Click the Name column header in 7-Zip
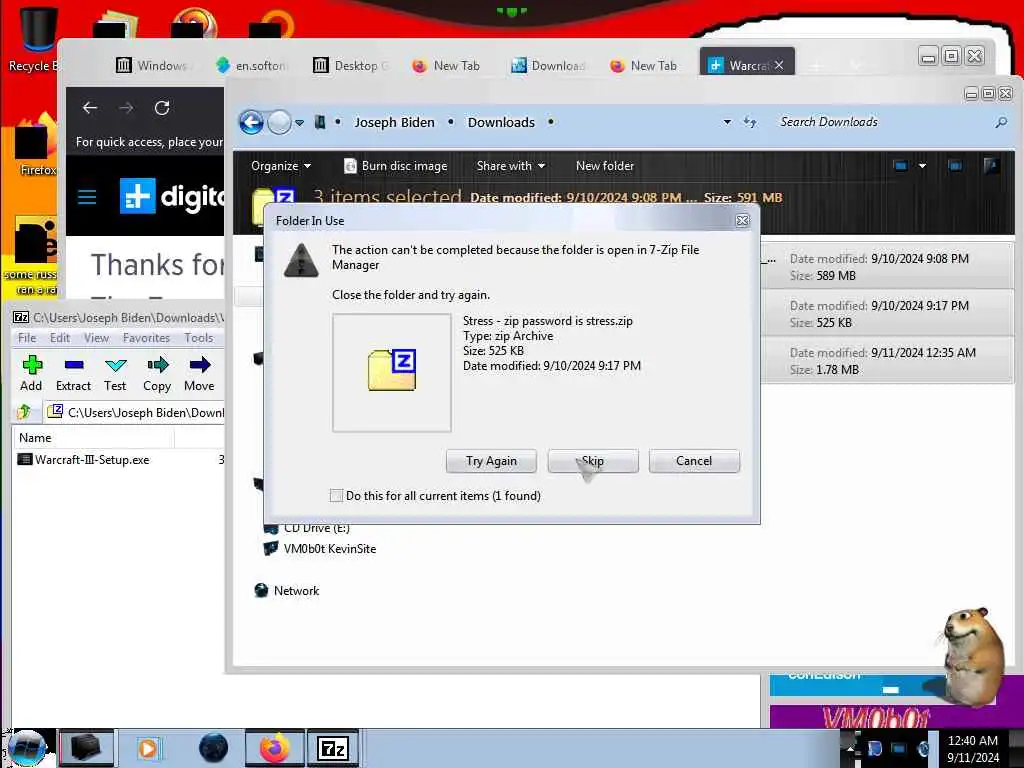This screenshot has width=1024, height=768. pyautogui.click(x=93, y=438)
